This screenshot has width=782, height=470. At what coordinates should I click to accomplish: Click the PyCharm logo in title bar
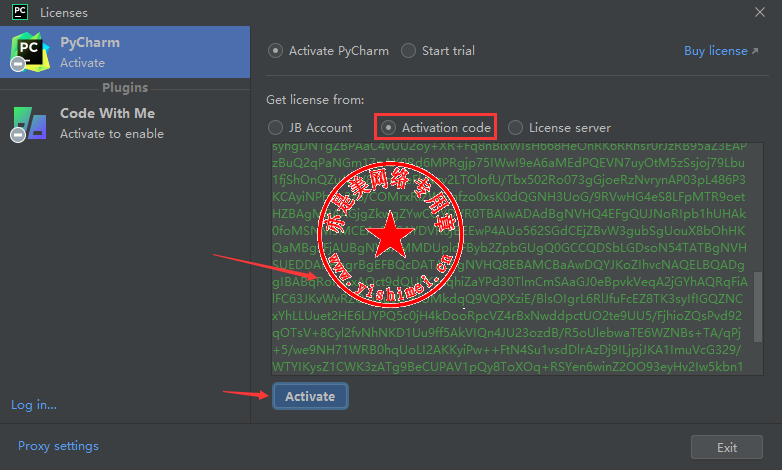click(20, 12)
